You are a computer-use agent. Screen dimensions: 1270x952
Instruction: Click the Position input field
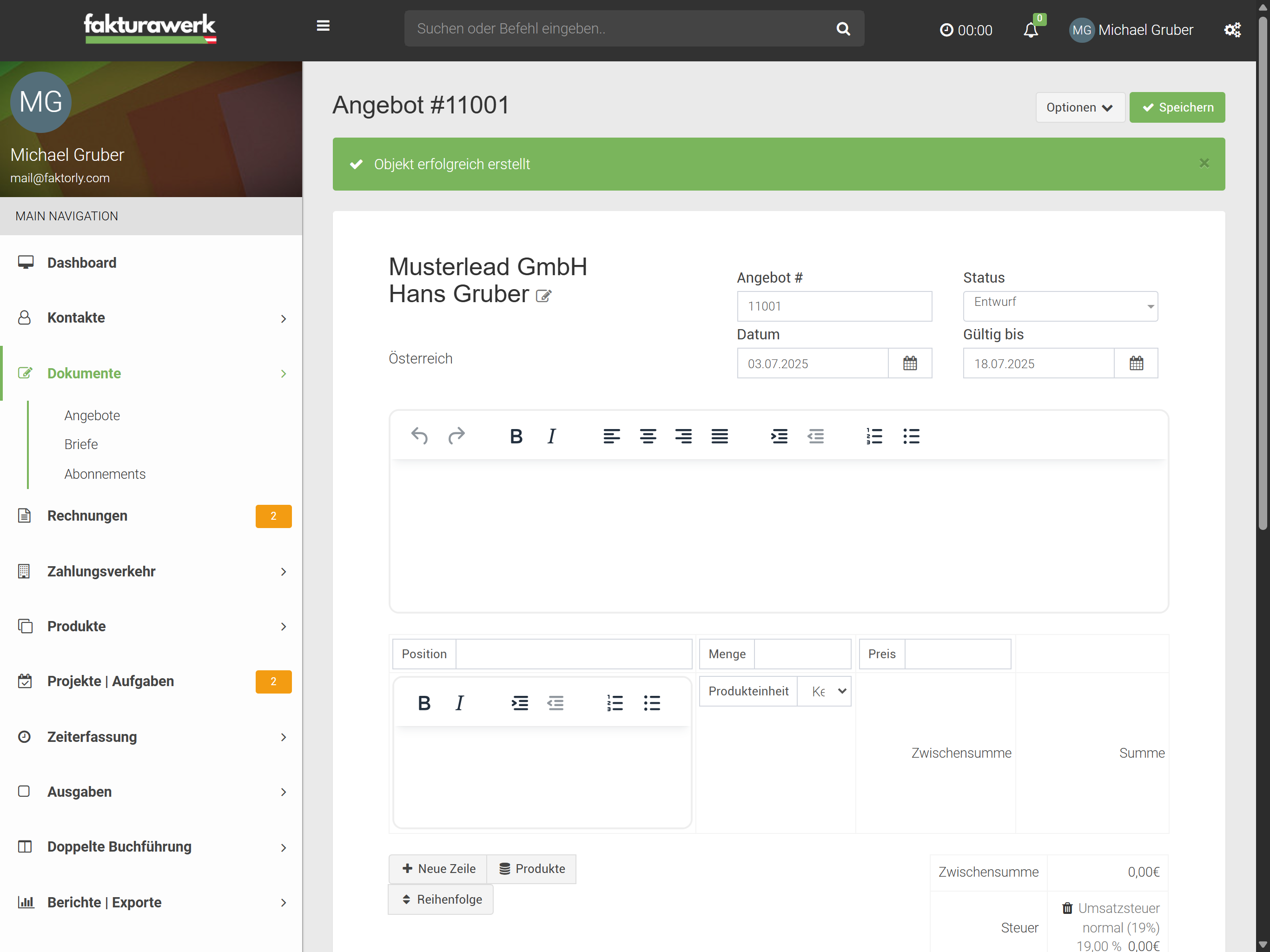(574, 654)
